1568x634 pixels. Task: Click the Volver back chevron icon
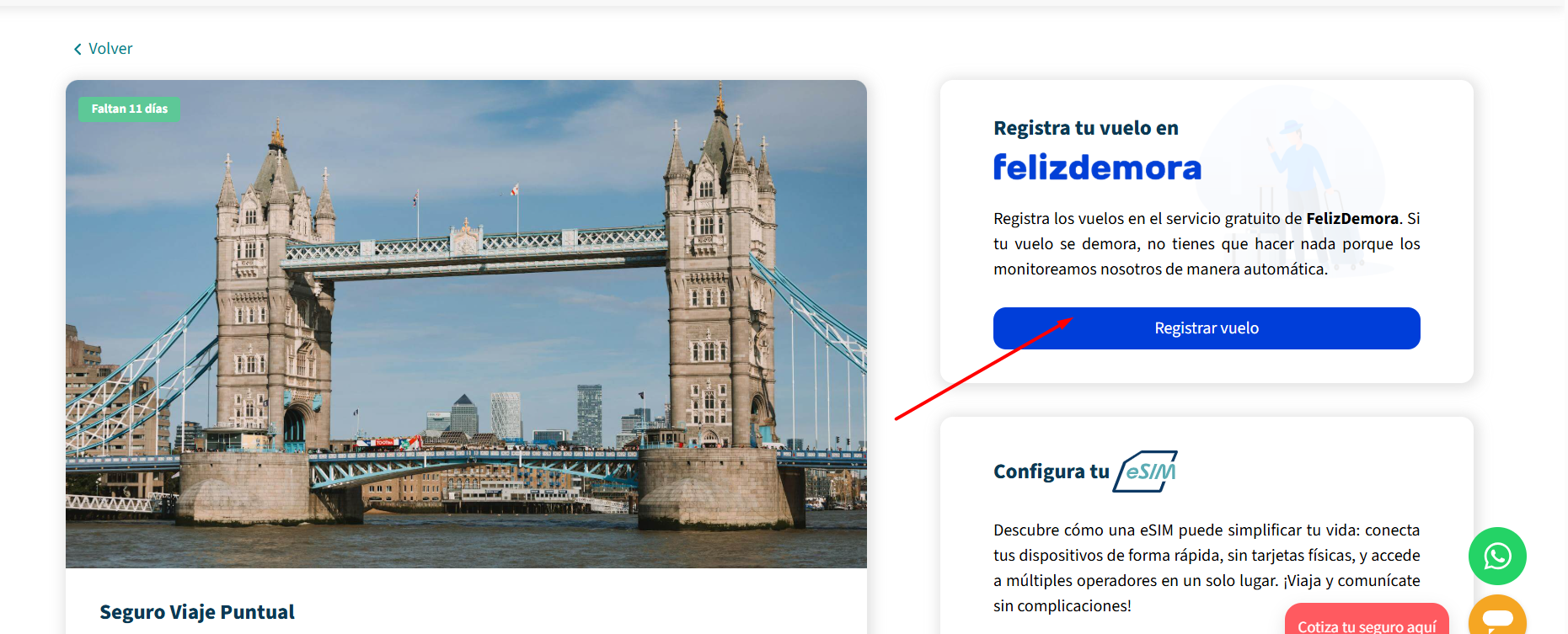click(x=78, y=49)
